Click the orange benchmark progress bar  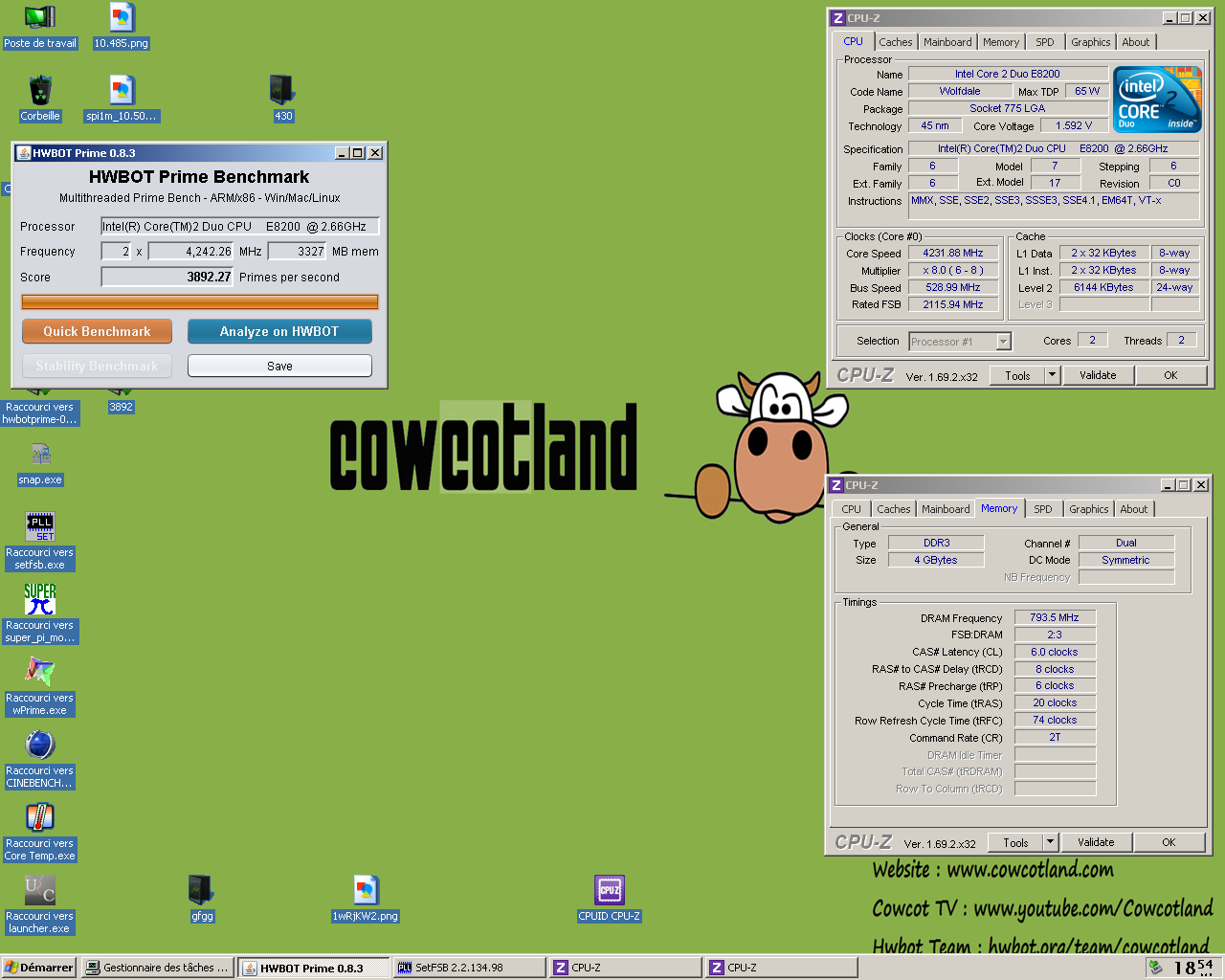(200, 301)
